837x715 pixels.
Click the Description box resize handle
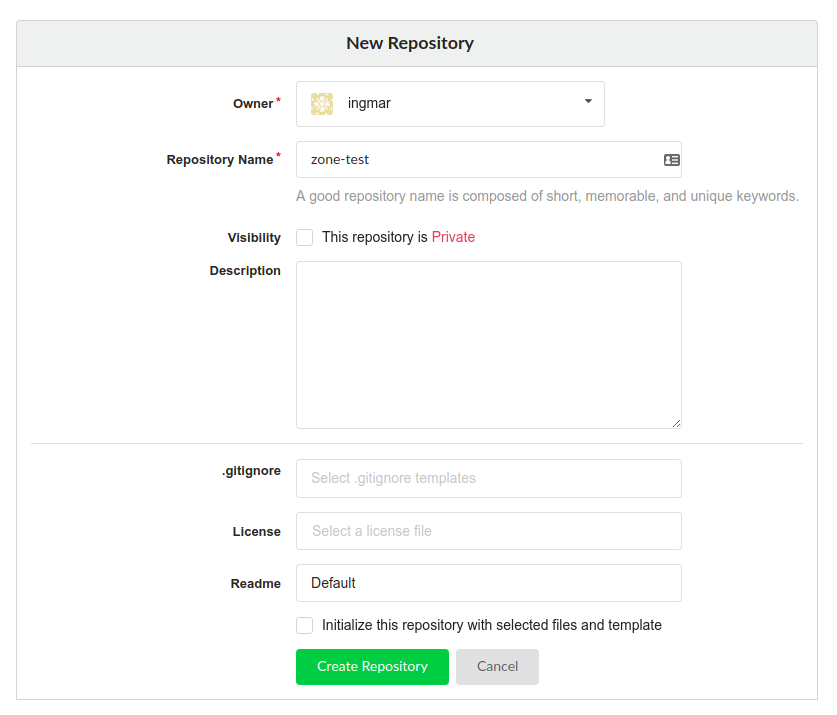click(676, 423)
